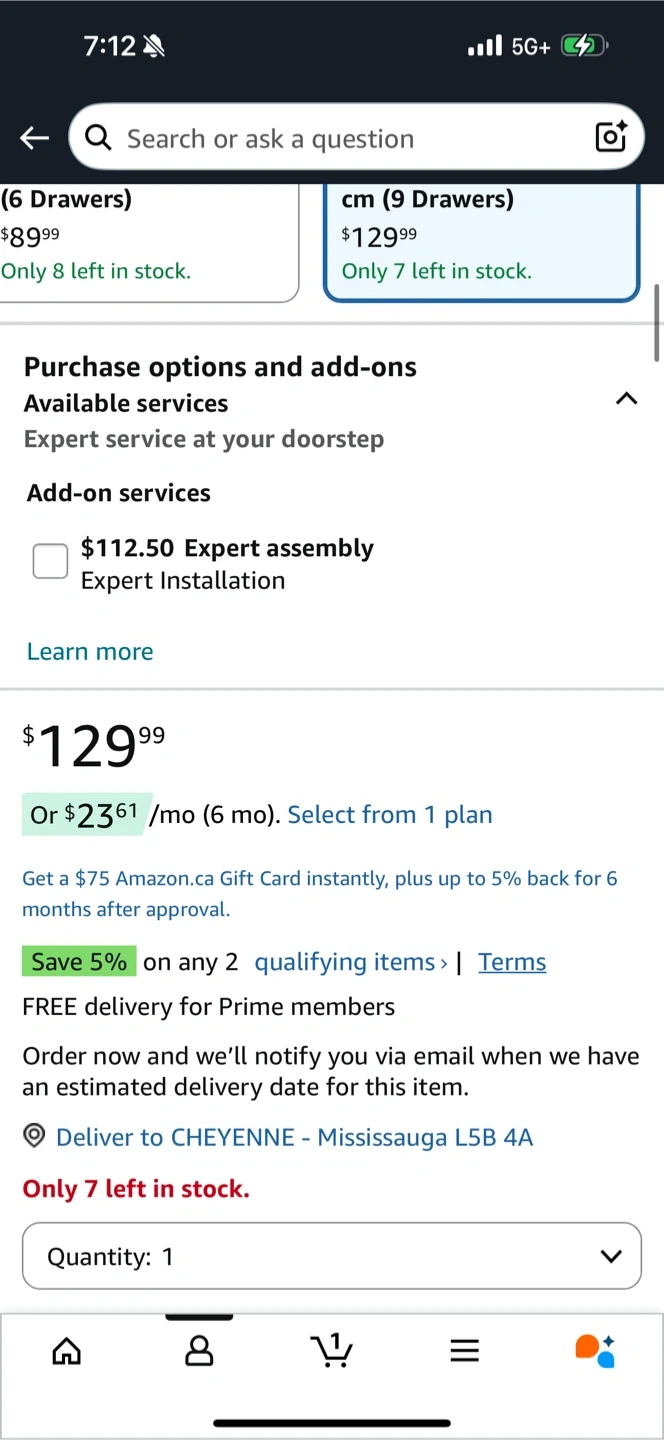
Task: Select the 6 Drawers size option
Action: pos(140,240)
